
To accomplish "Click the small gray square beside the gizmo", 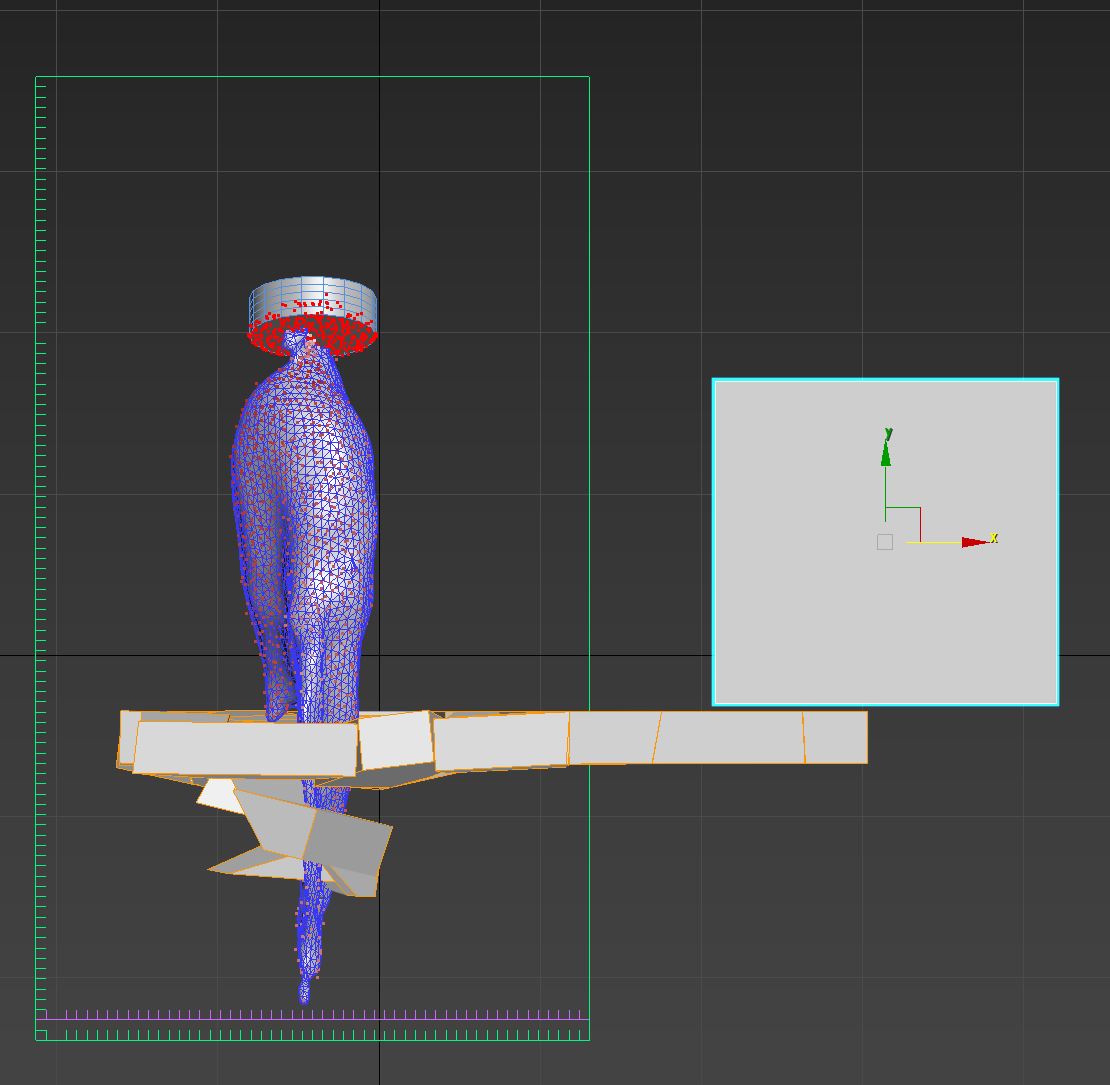I will [x=884, y=542].
